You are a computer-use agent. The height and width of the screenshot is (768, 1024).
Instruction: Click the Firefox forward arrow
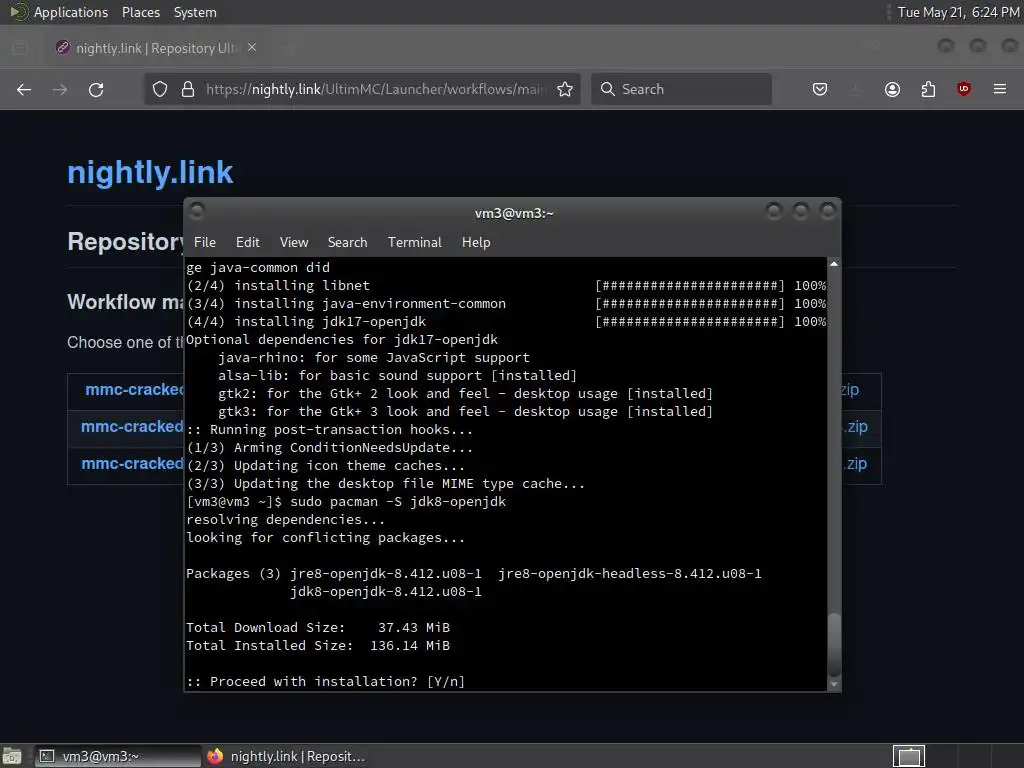pyautogui.click(x=60, y=89)
